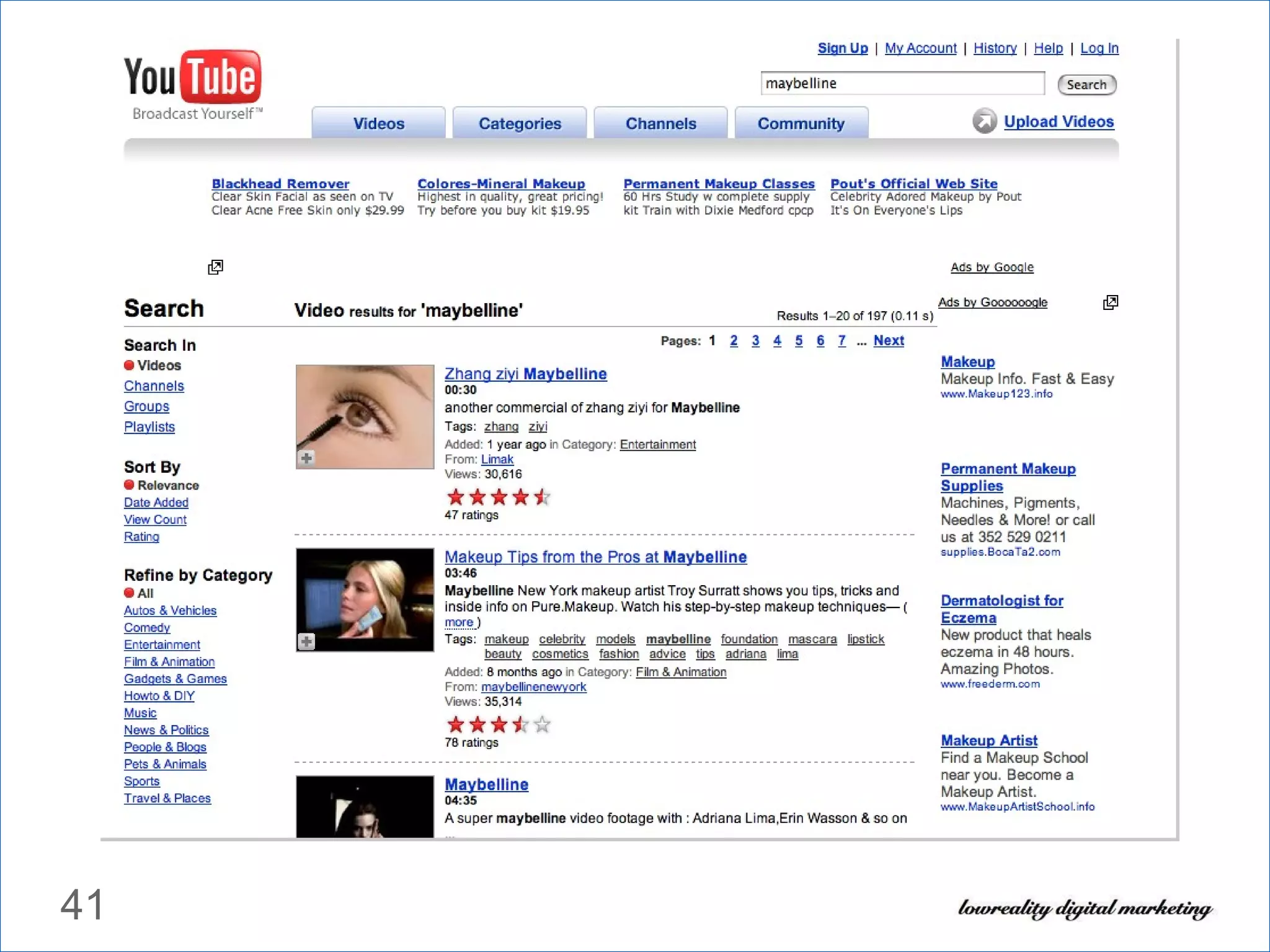
Task: Open the Categories tab
Action: (x=520, y=123)
